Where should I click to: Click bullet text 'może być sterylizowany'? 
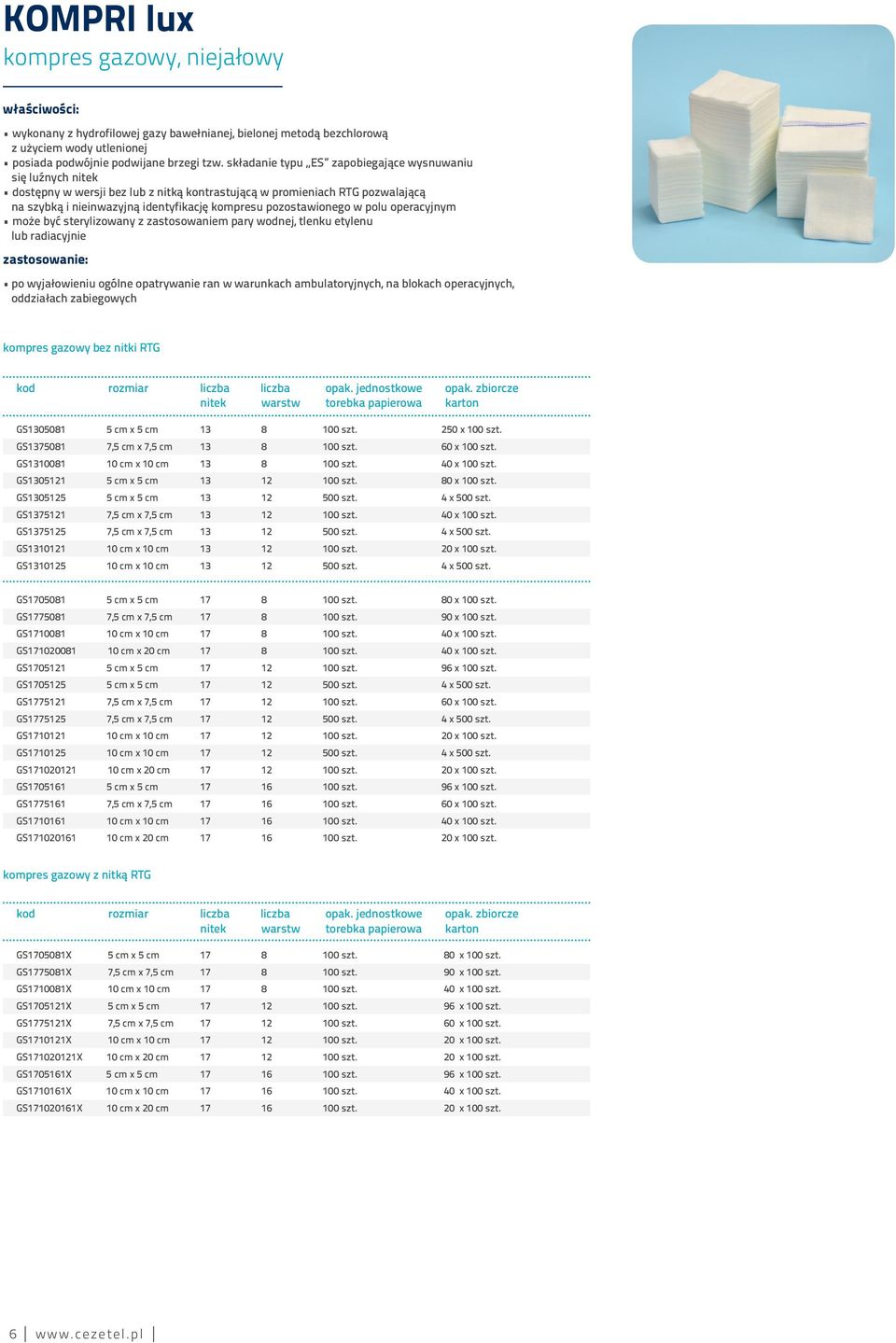click(192, 229)
